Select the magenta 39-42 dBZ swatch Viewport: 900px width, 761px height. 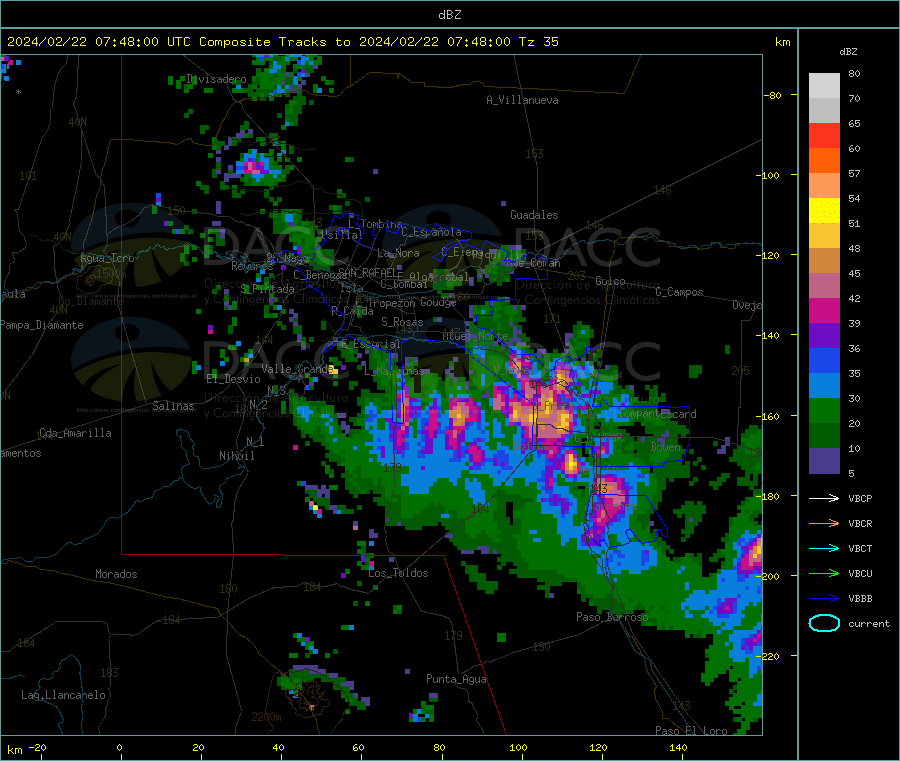coord(824,310)
